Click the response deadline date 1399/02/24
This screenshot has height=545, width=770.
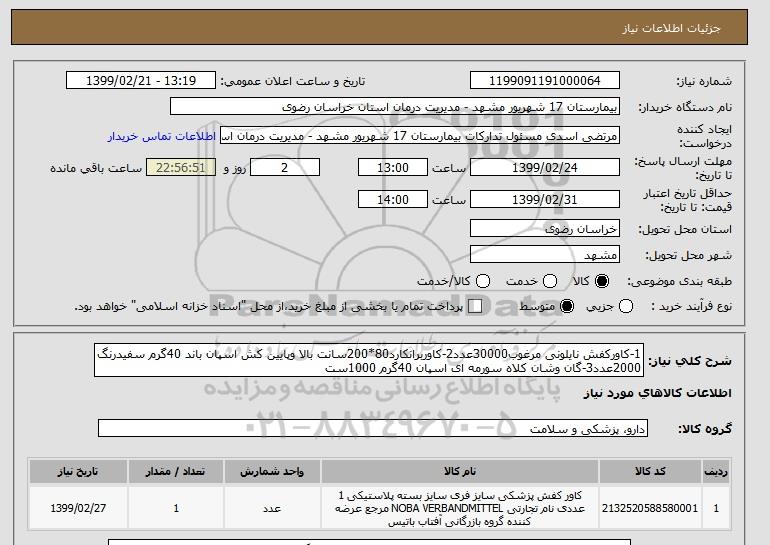click(545, 167)
